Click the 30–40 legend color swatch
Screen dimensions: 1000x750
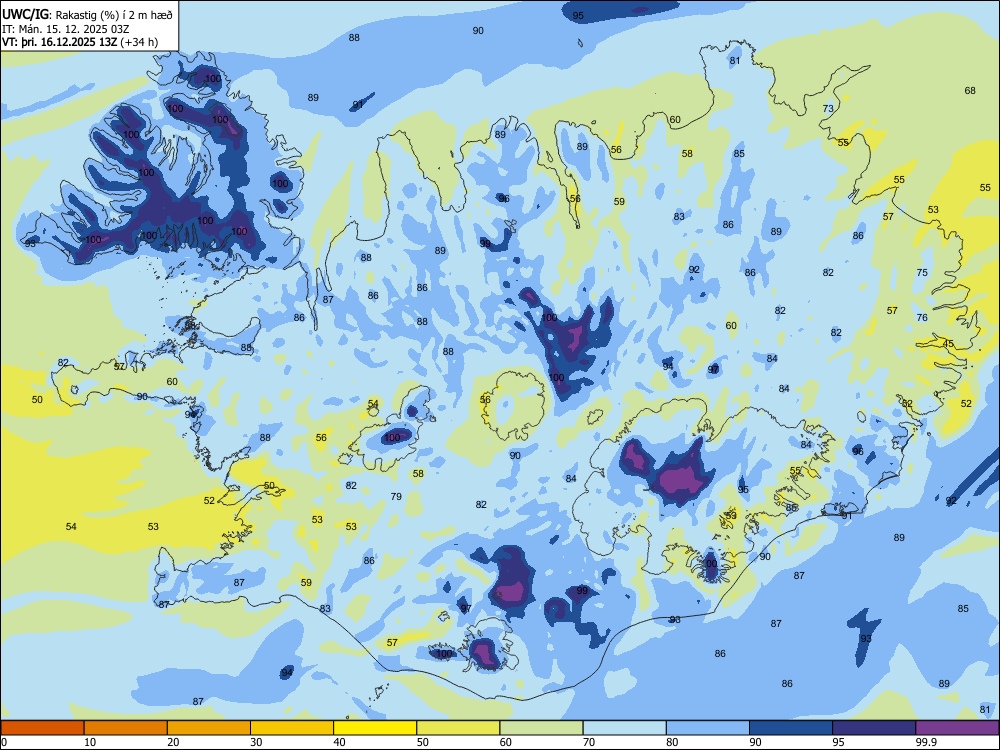292,728
